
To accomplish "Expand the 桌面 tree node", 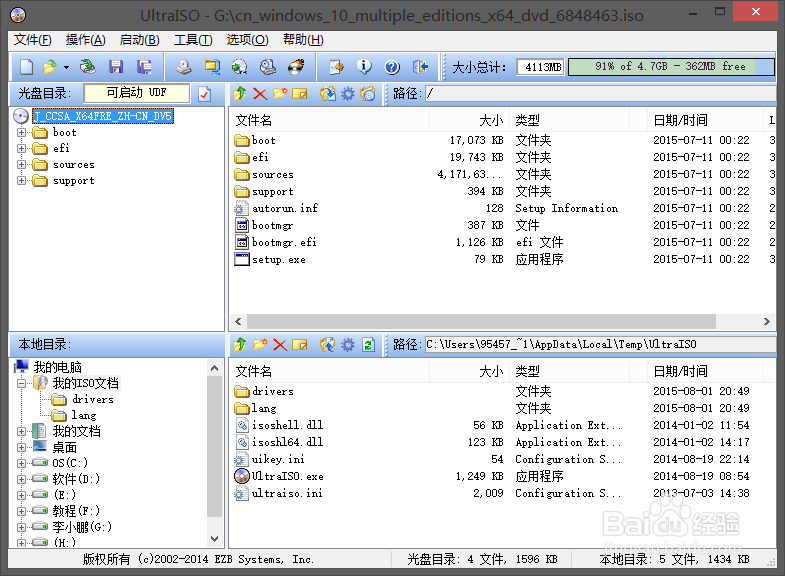I will [x=21, y=447].
